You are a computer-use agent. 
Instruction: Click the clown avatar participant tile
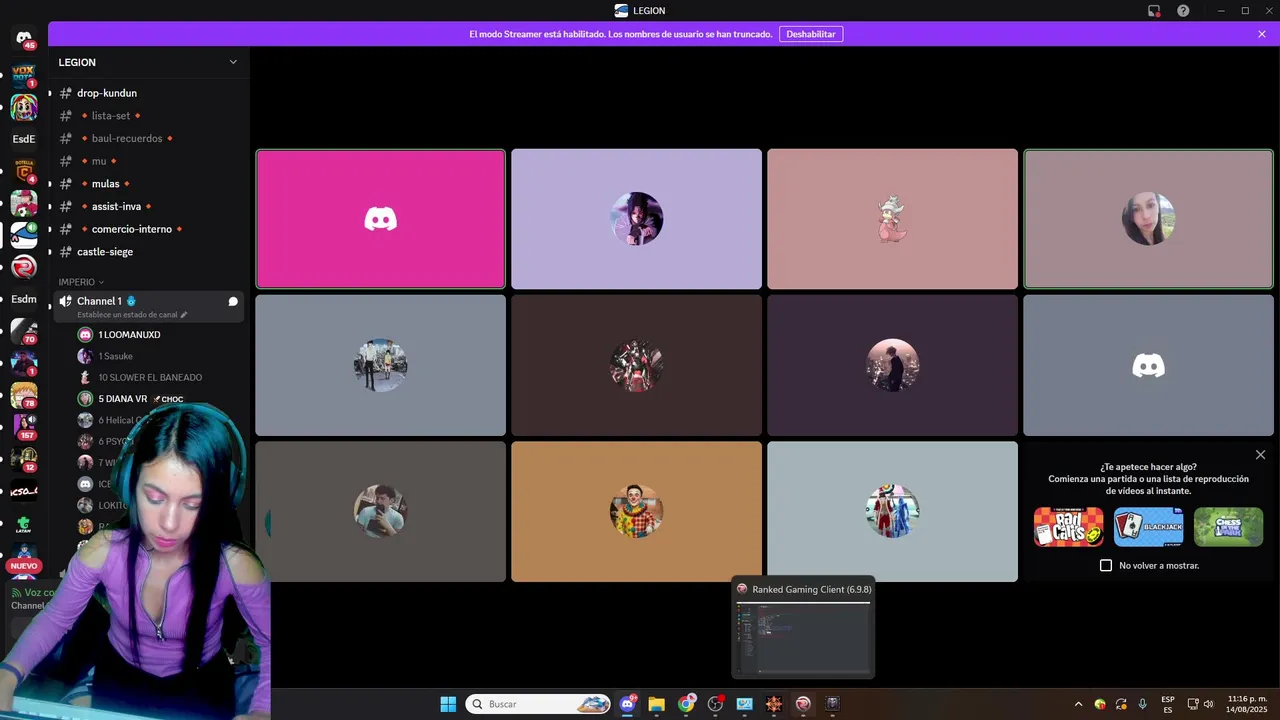[636, 511]
